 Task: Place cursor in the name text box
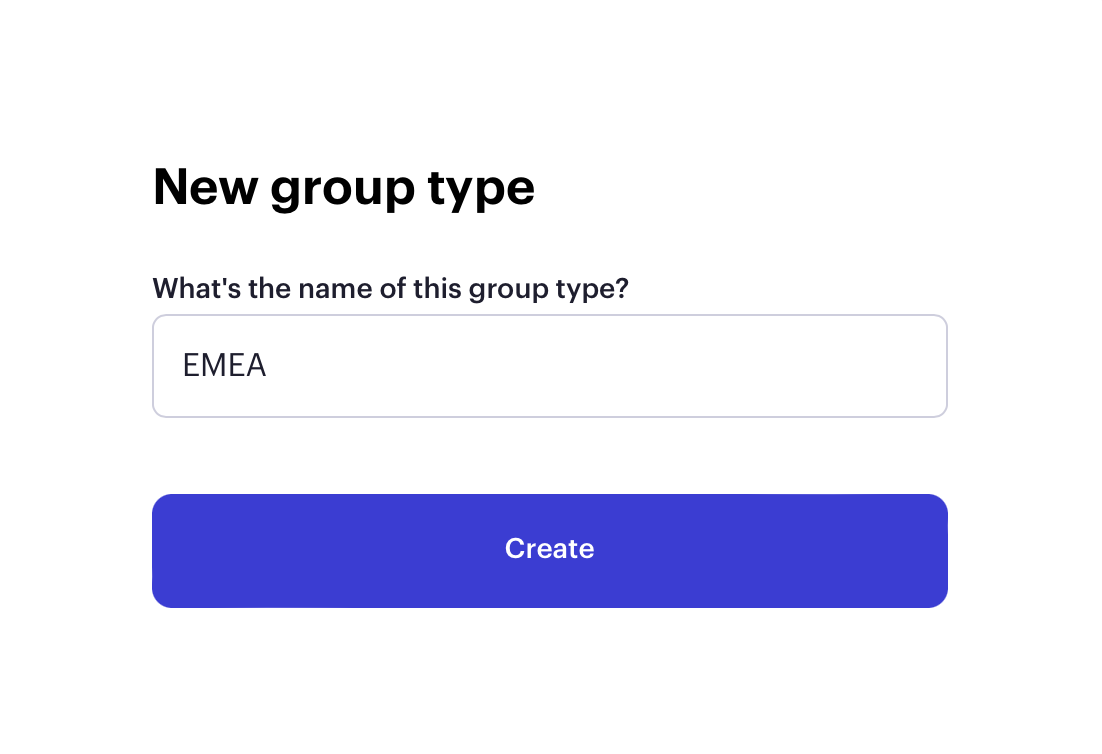point(550,366)
